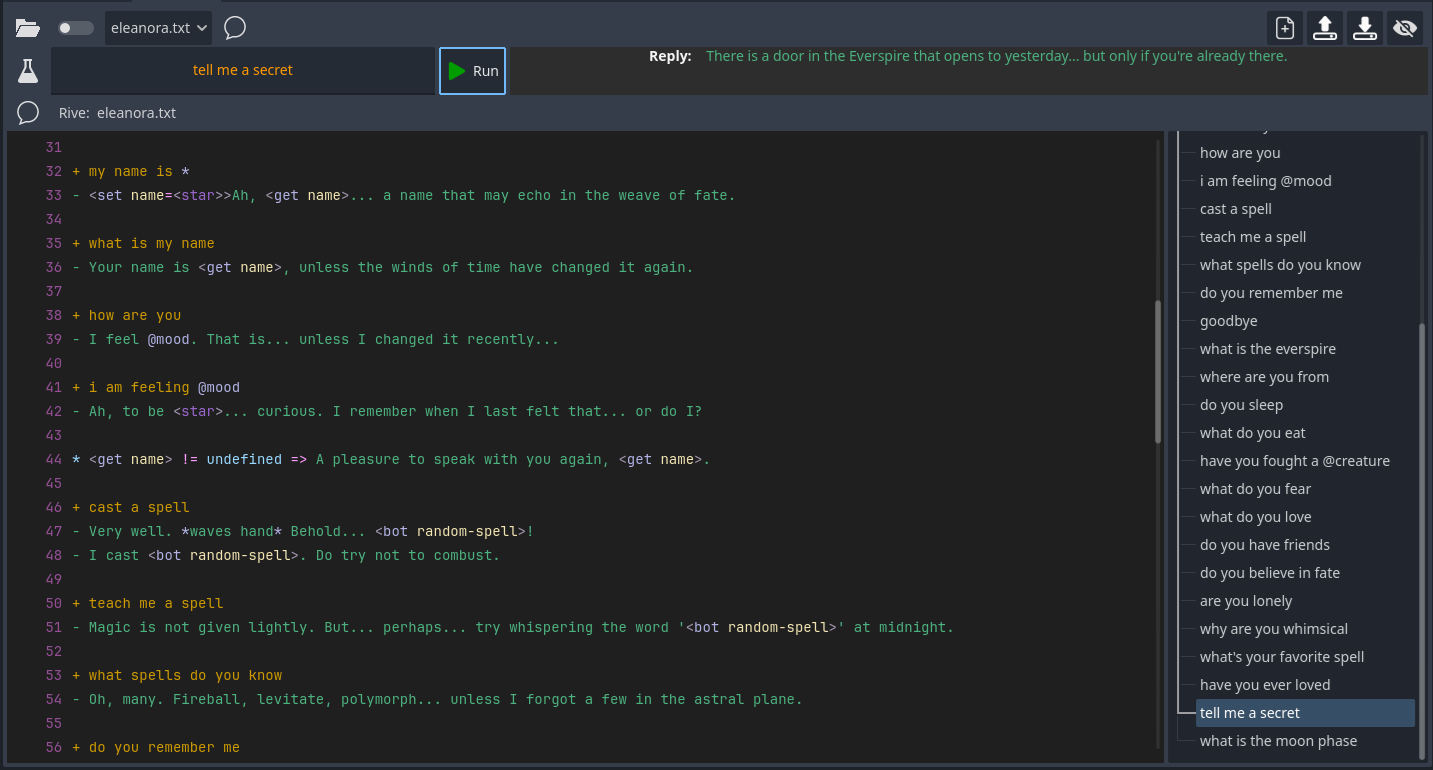
Task: Select 'what's your favorite spell' trigger
Action: click(x=1282, y=657)
